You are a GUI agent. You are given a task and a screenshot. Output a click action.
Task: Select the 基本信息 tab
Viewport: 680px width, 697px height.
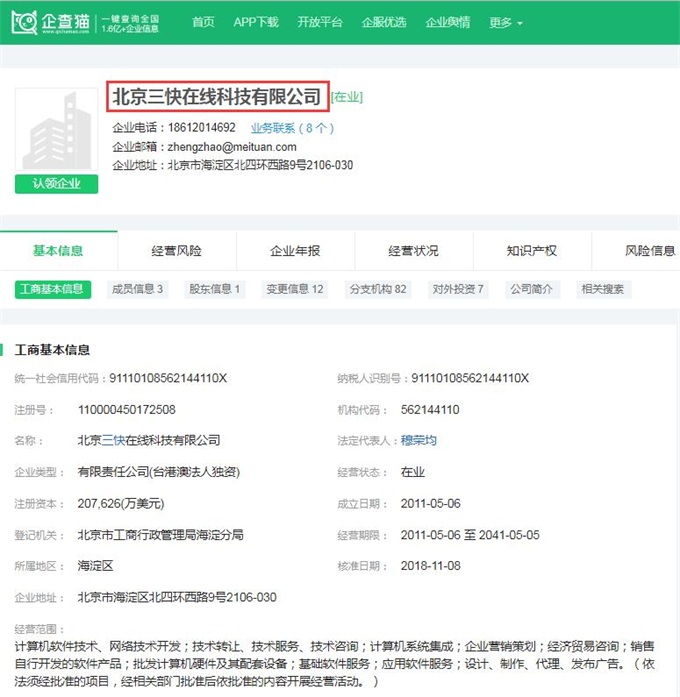[58, 251]
